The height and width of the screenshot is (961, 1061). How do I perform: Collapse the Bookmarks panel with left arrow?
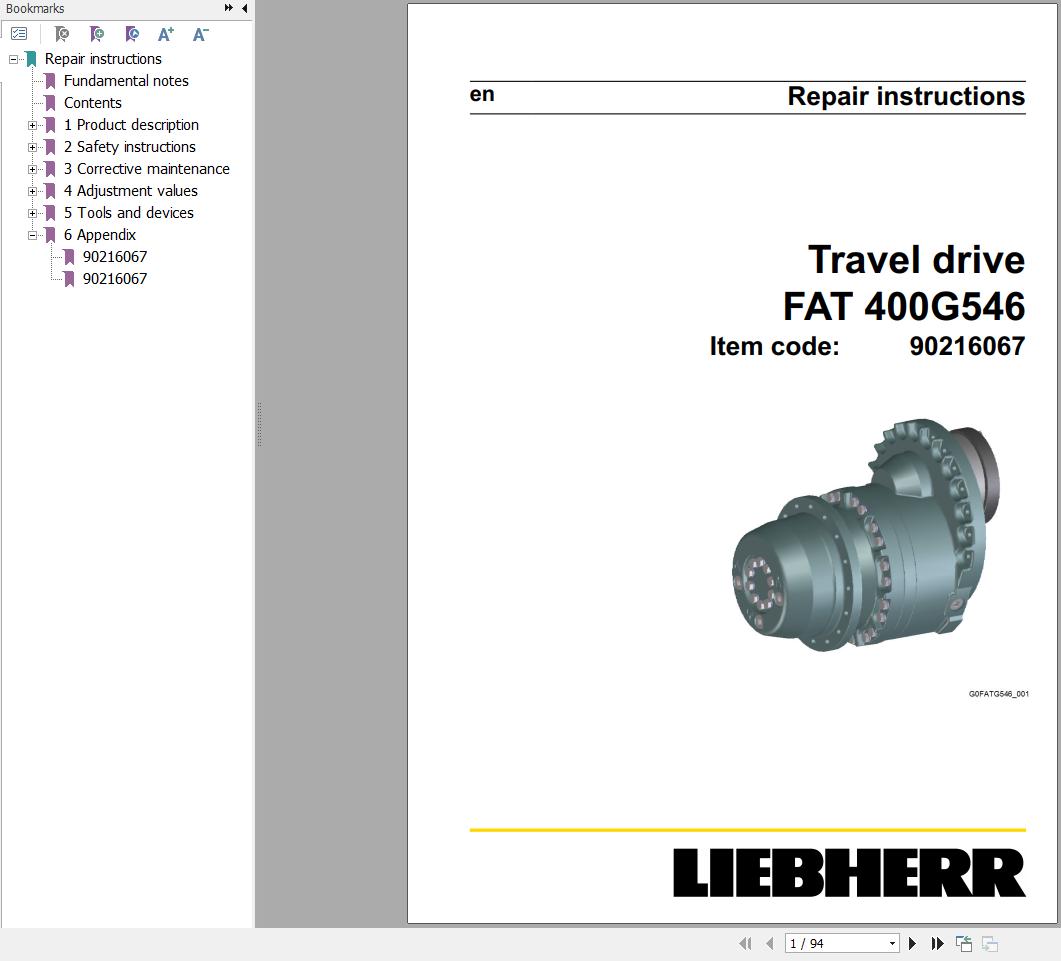244,8
